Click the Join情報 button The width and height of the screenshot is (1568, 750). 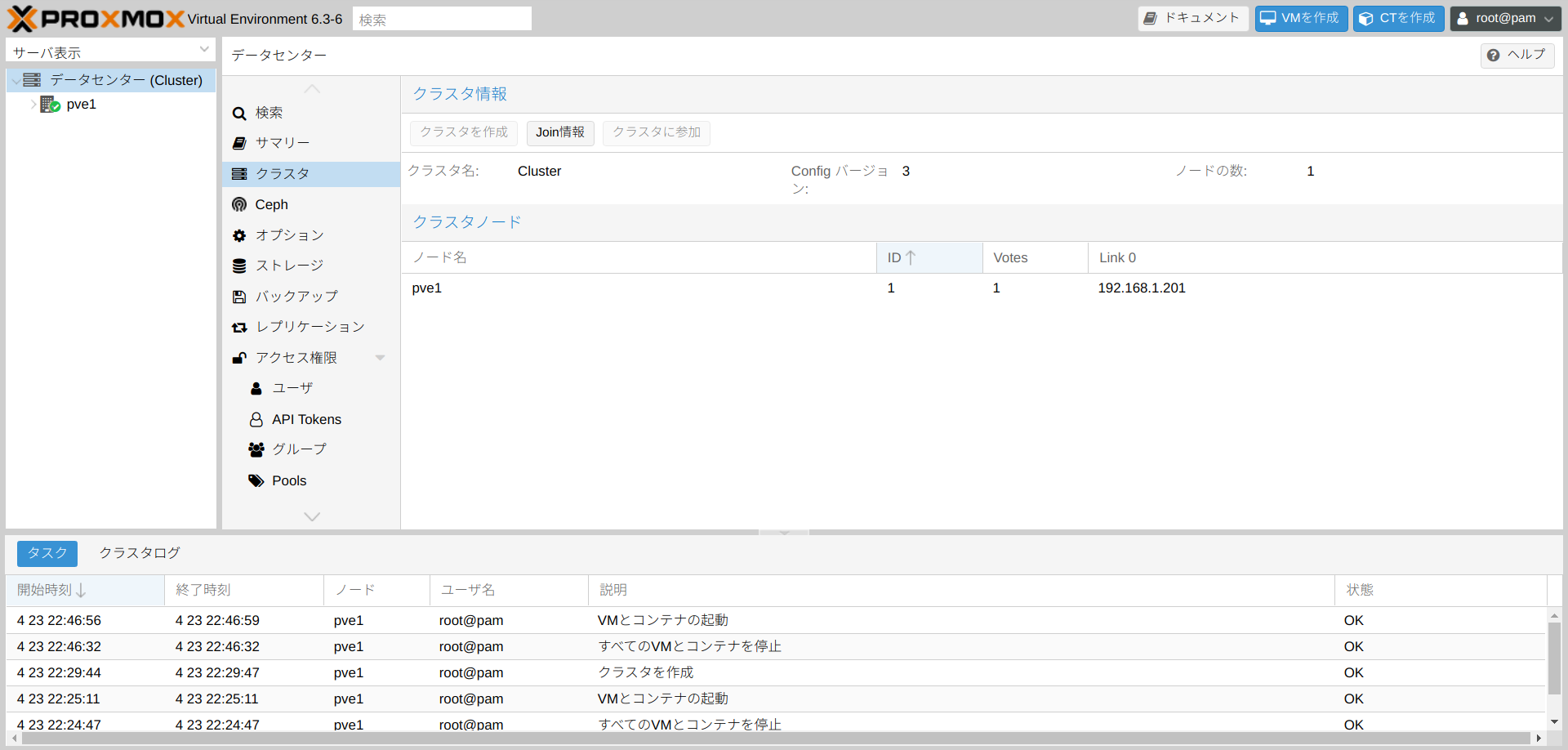[x=560, y=132]
